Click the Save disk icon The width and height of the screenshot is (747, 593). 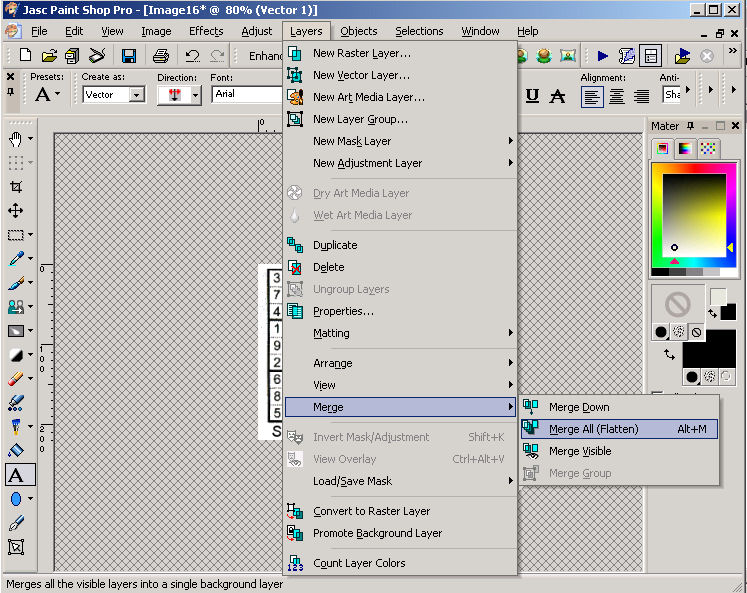tap(129, 56)
